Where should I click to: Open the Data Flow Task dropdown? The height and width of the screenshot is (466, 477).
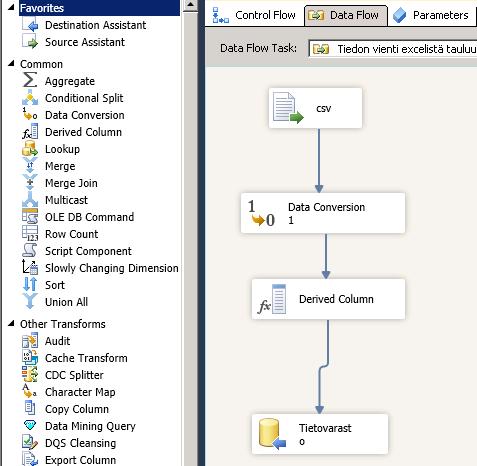pyautogui.click(x=393, y=49)
